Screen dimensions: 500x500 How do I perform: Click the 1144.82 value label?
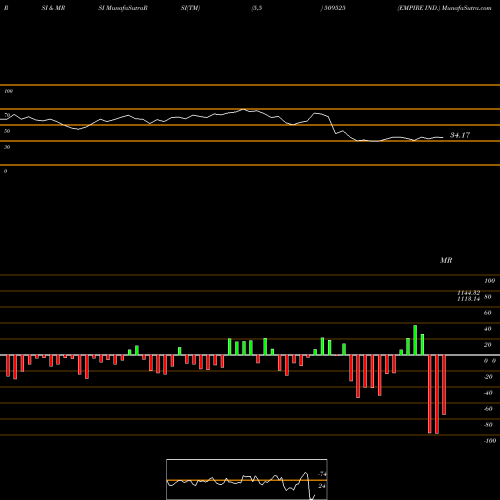[x=468, y=293]
